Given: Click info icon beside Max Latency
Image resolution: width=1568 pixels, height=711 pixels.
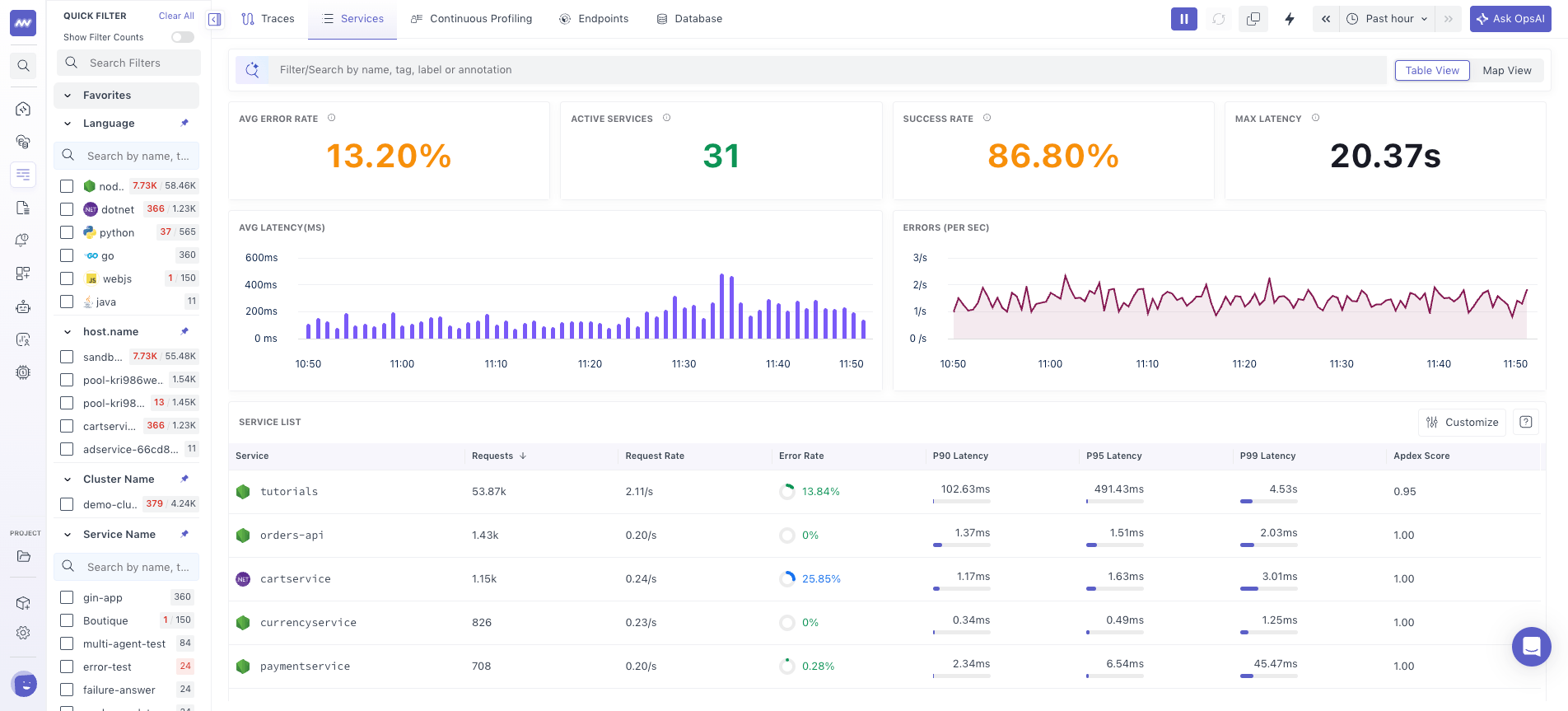Looking at the screenshot, I should (1315, 118).
